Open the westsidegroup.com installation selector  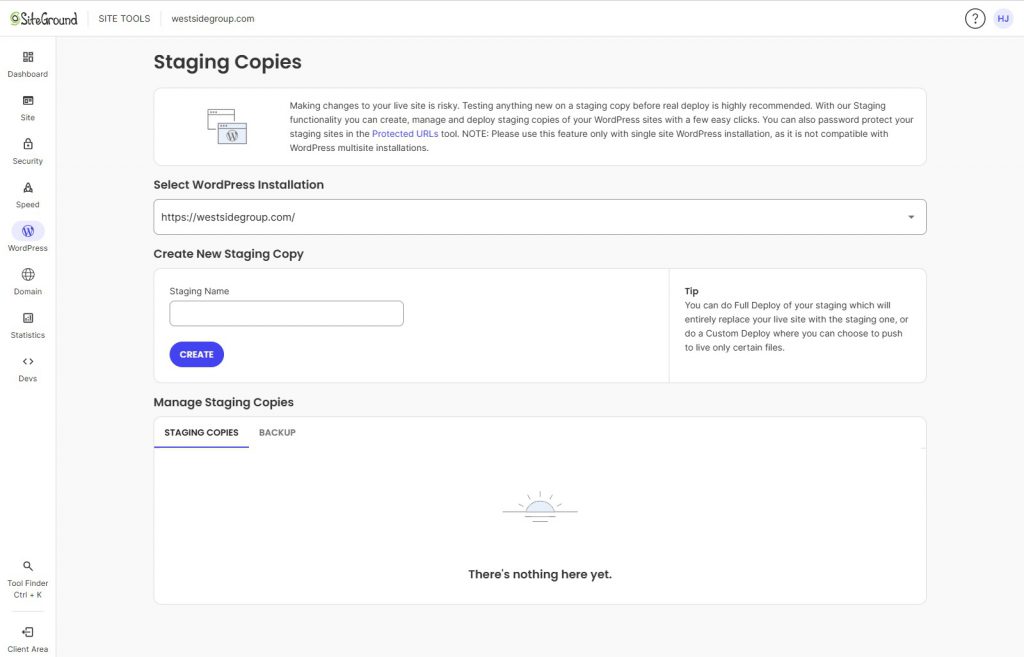click(539, 217)
